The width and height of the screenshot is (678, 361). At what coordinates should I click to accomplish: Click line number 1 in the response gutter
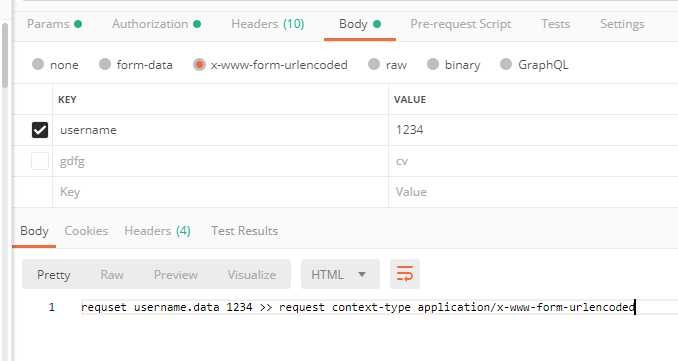tap(51, 307)
